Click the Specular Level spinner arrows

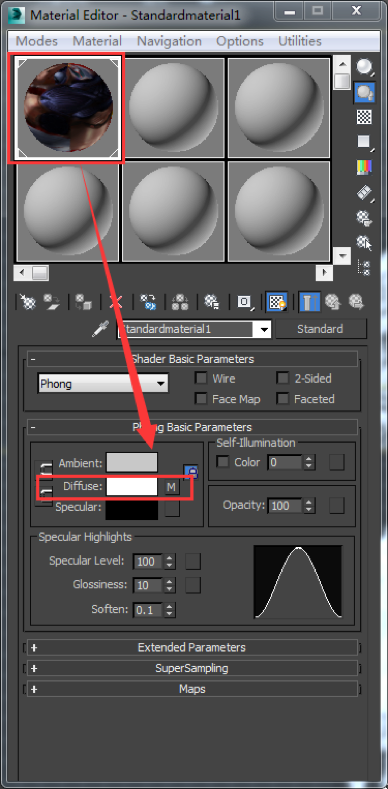170,562
